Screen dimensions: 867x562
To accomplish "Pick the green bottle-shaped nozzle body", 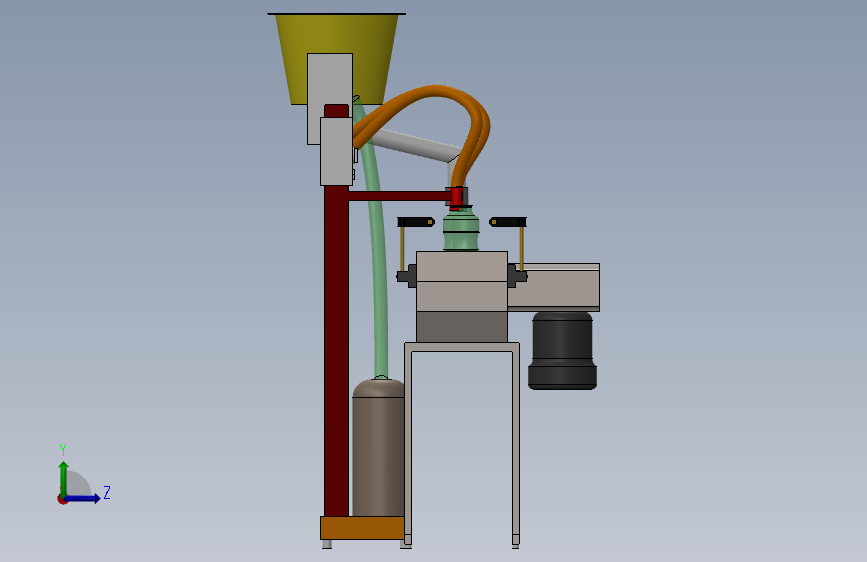I will (x=461, y=229).
